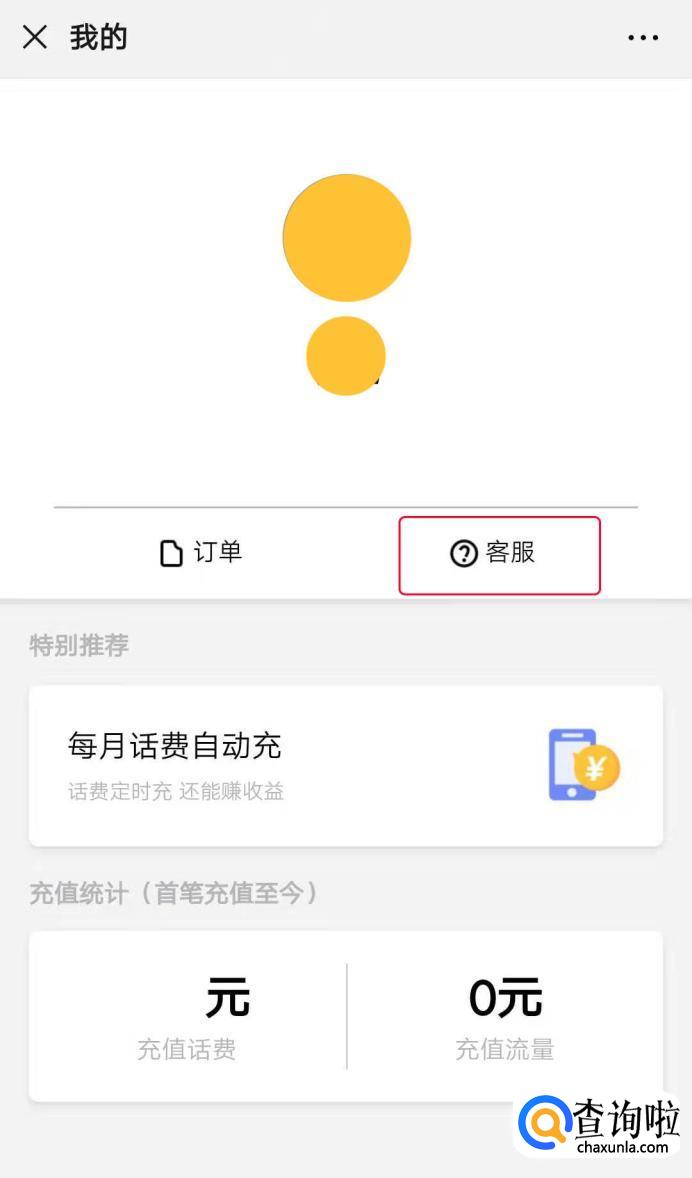This screenshot has width=692, height=1178.
Task: Open the 订单 orders tab label
Action: pos(218,552)
